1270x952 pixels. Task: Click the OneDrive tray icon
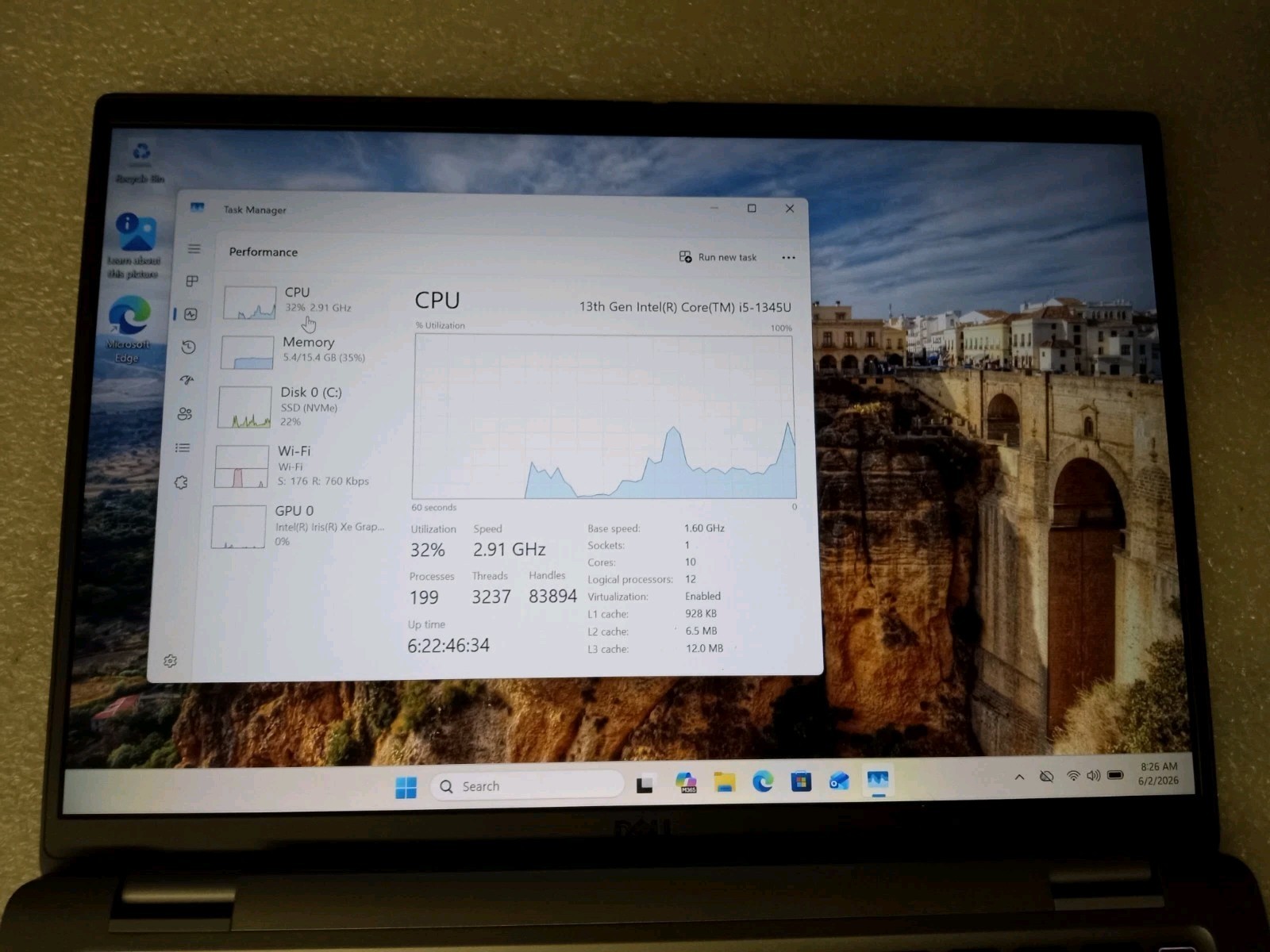pos(1047,777)
